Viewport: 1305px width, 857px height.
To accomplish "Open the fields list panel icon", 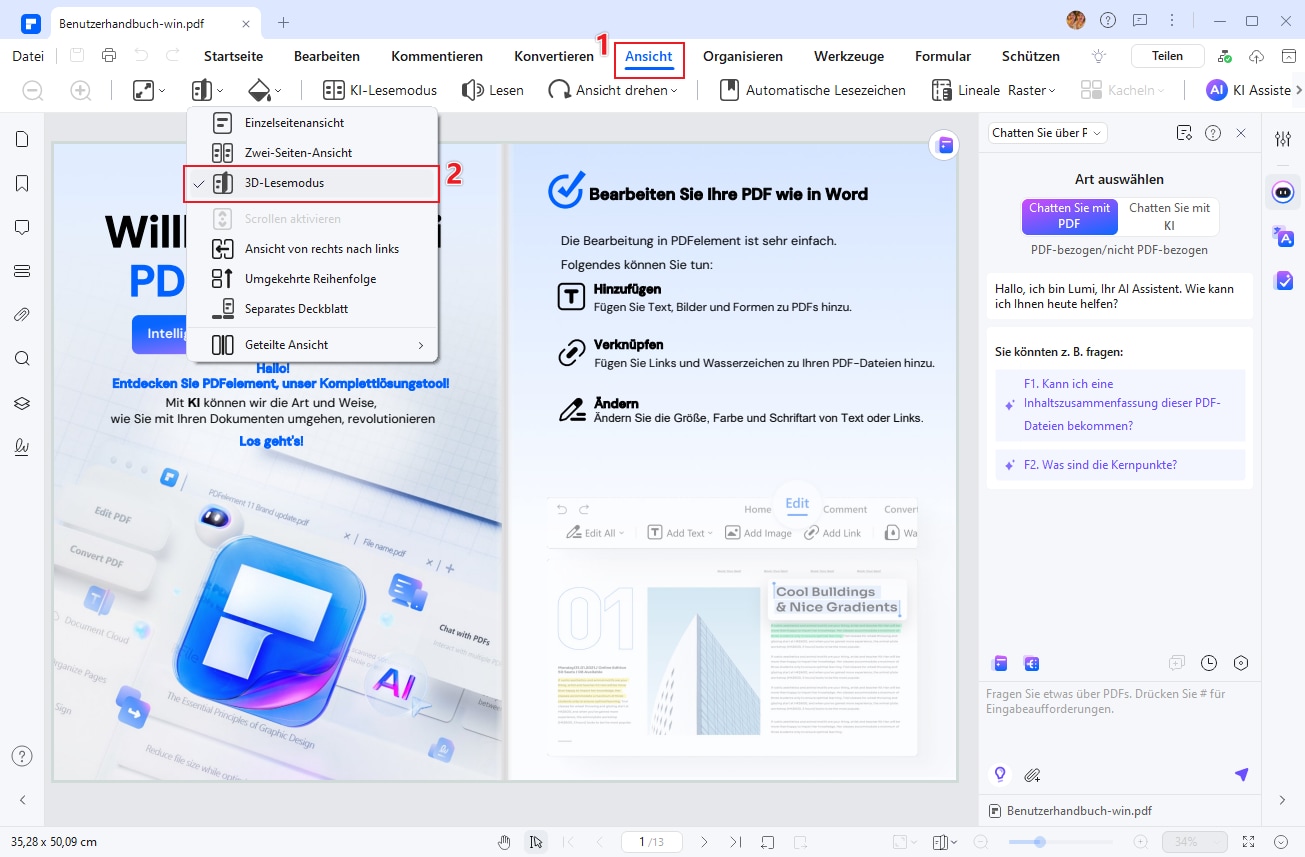I will click(x=22, y=271).
